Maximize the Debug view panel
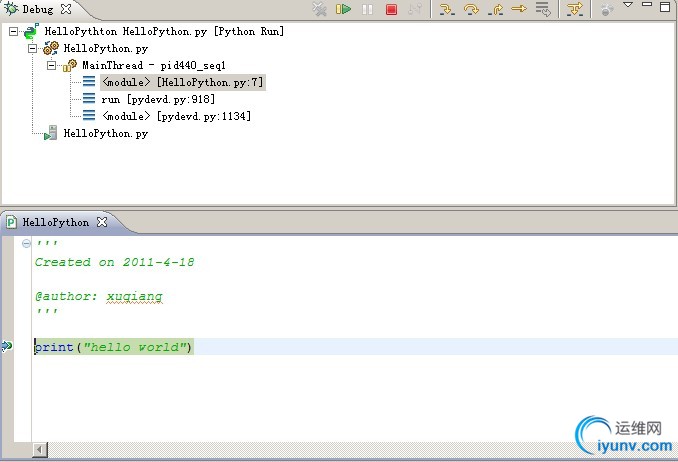Screen dimensions: 678x462 pyautogui.click(x=665, y=6)
